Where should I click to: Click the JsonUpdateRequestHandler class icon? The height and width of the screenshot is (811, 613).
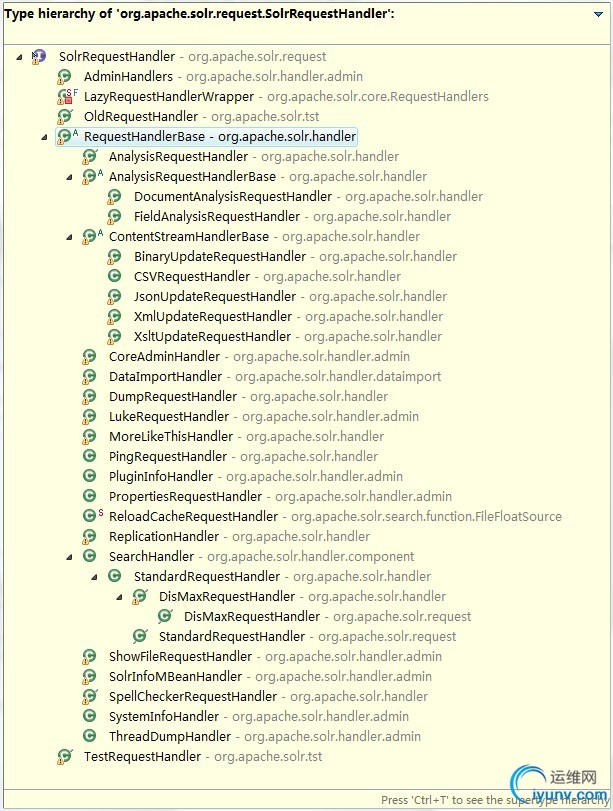[x=114, y=296]
